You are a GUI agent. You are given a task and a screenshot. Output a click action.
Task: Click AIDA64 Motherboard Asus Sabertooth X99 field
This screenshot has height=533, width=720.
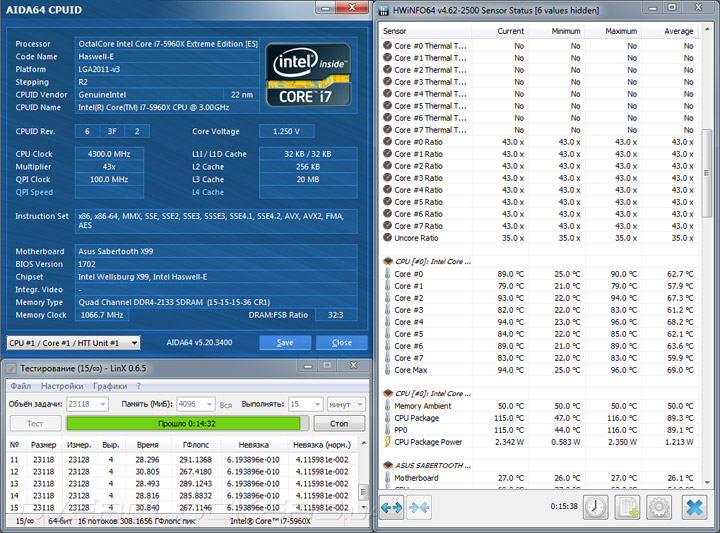[x=216, y=251]
